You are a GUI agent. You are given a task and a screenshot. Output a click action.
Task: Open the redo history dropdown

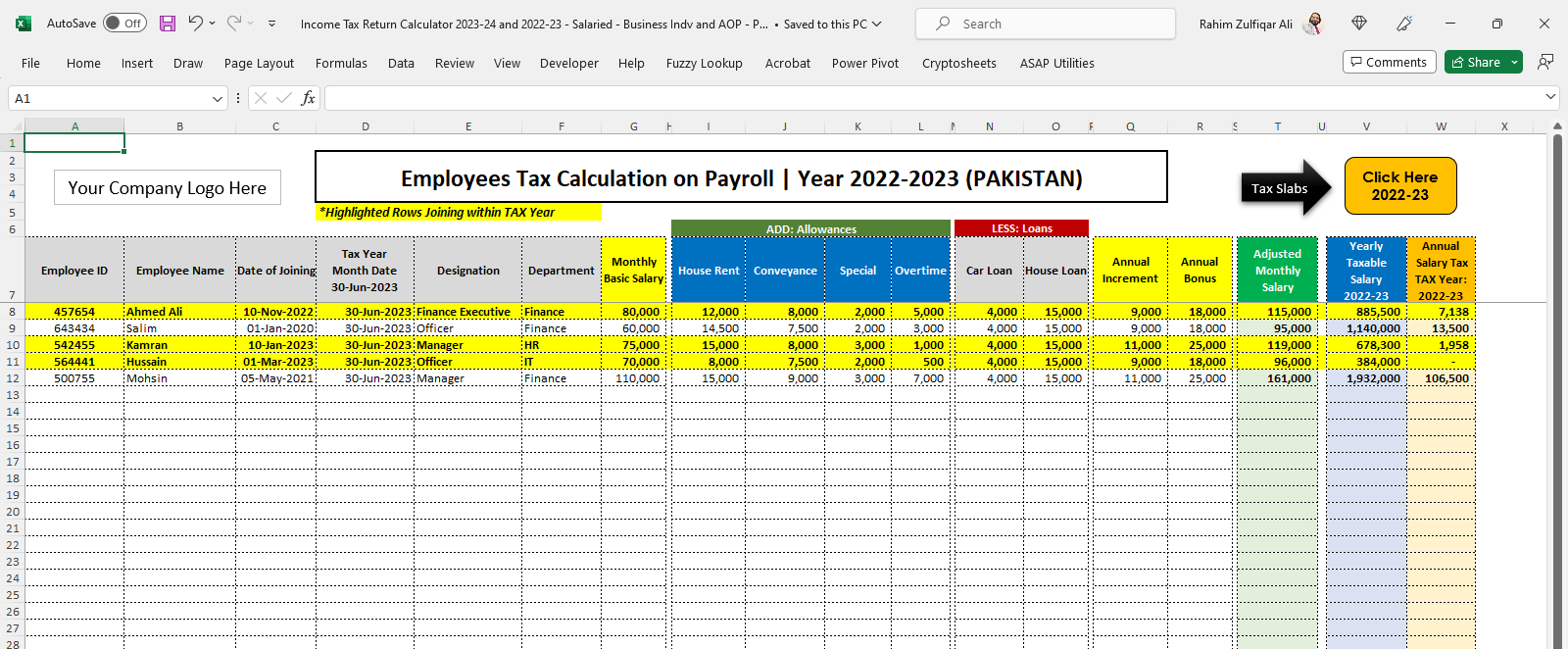click(x=251, y=24)
